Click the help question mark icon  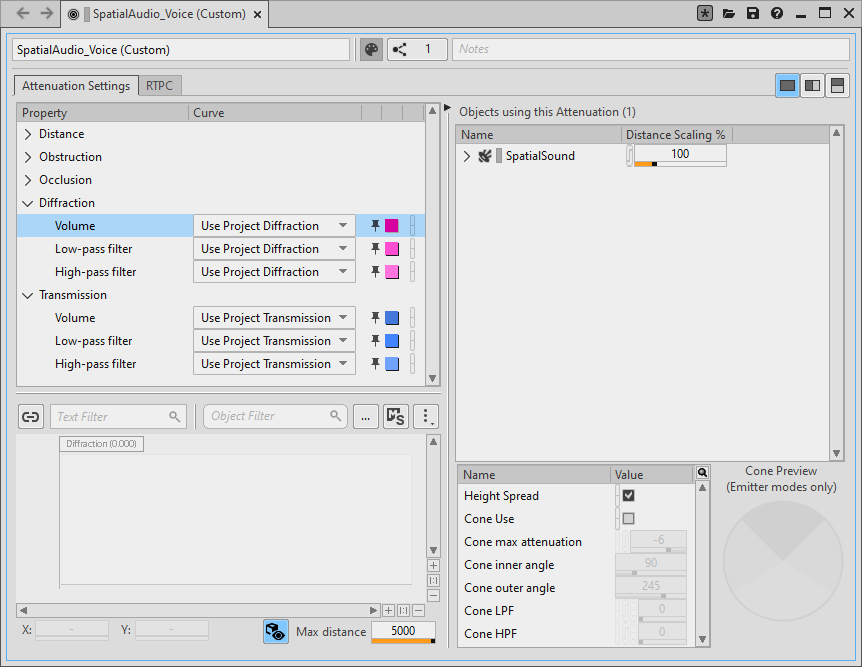(x=777, y=14)
